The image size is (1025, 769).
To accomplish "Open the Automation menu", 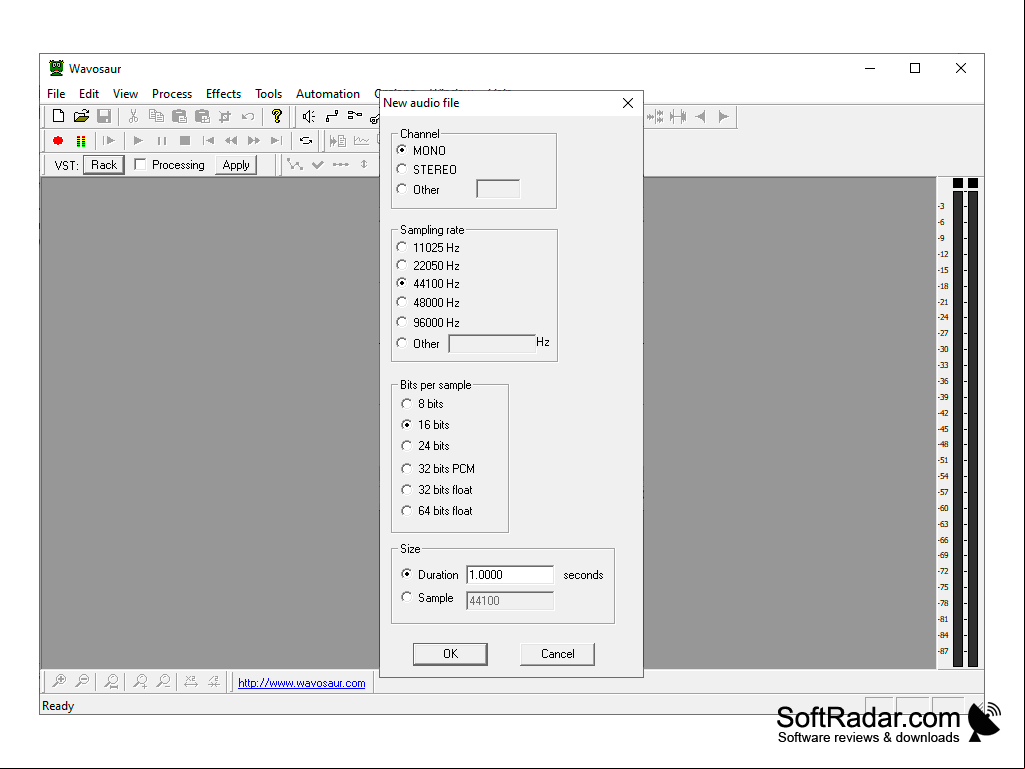I will (328, 94).
